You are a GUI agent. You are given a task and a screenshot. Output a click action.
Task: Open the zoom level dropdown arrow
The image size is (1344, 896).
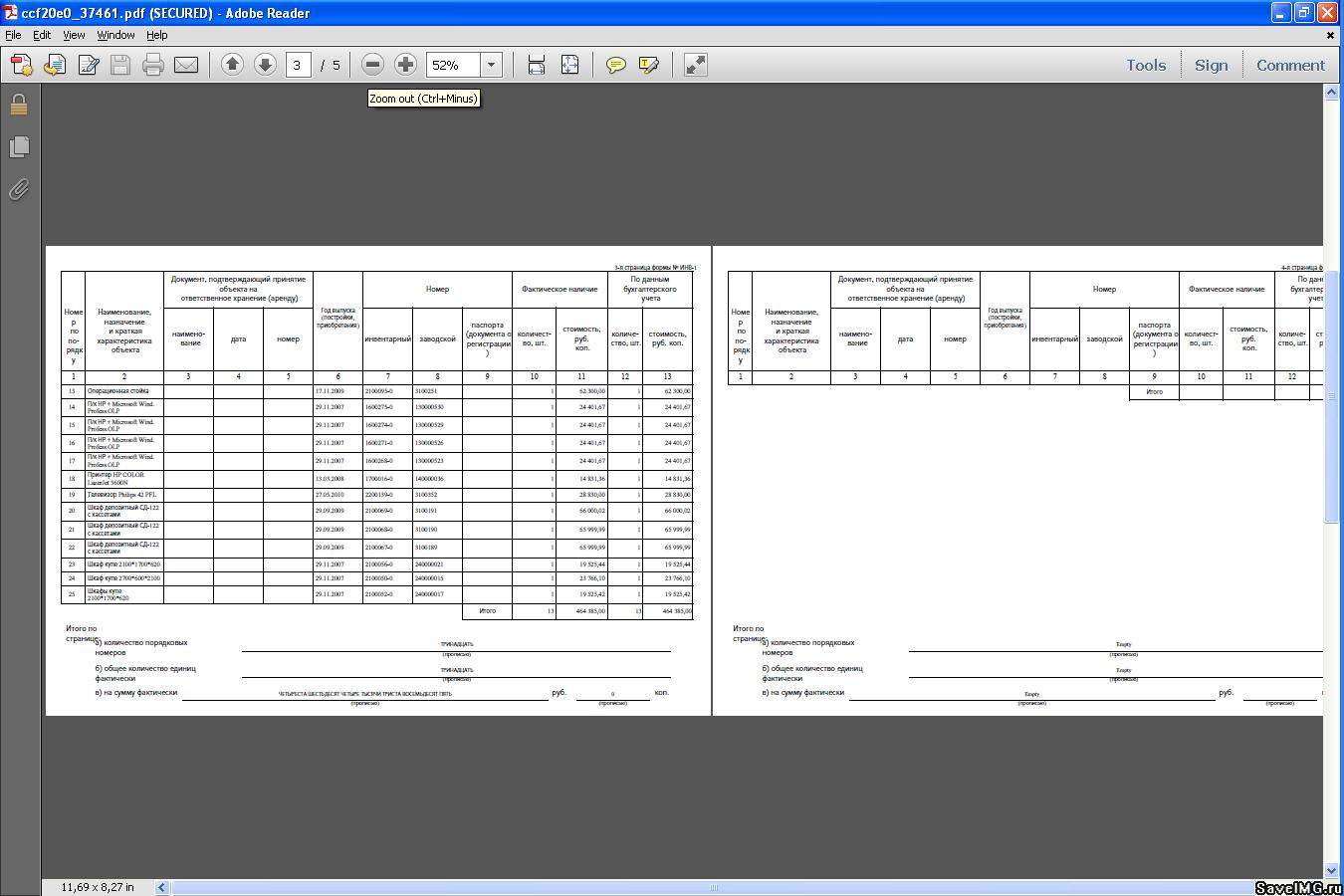coord(491,65)
